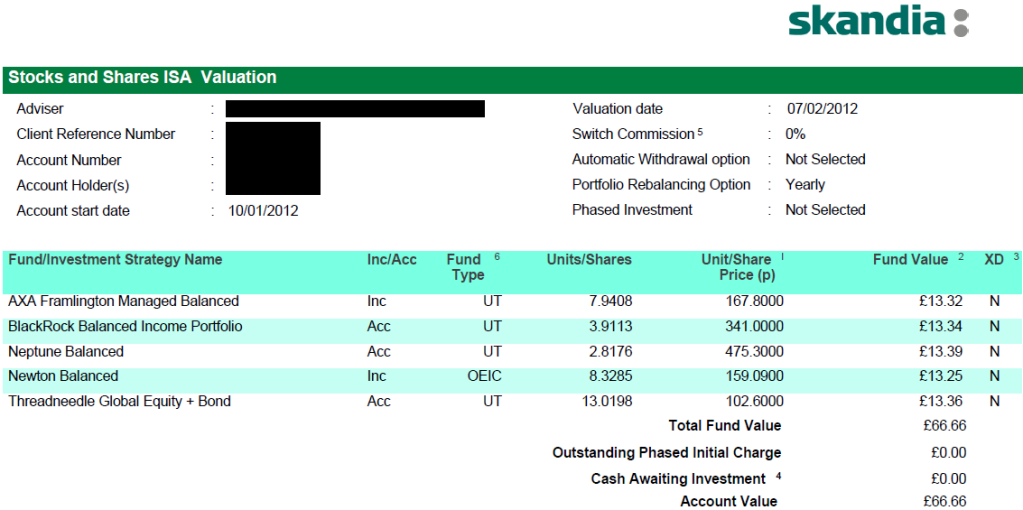1023x510 pixels.
Task: Click the Newton Balanced fund name
Action: coord(63,376)
